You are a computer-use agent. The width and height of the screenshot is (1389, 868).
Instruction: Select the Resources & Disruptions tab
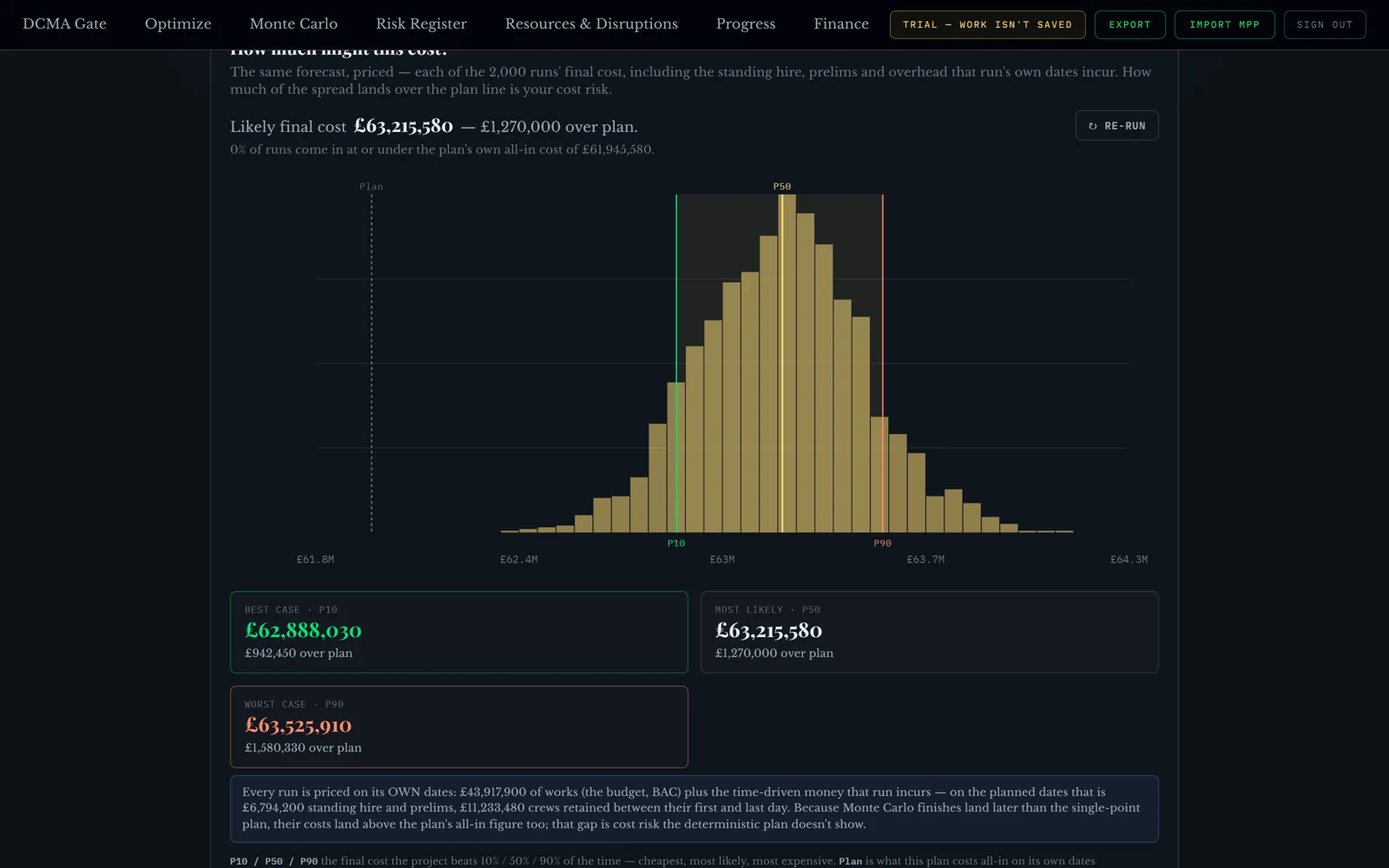[x=591, y=24]
